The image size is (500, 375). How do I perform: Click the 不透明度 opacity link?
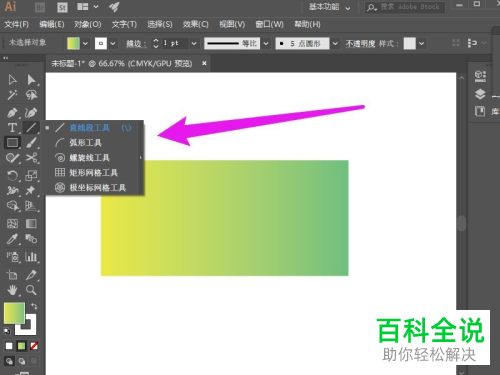[360, 44]
